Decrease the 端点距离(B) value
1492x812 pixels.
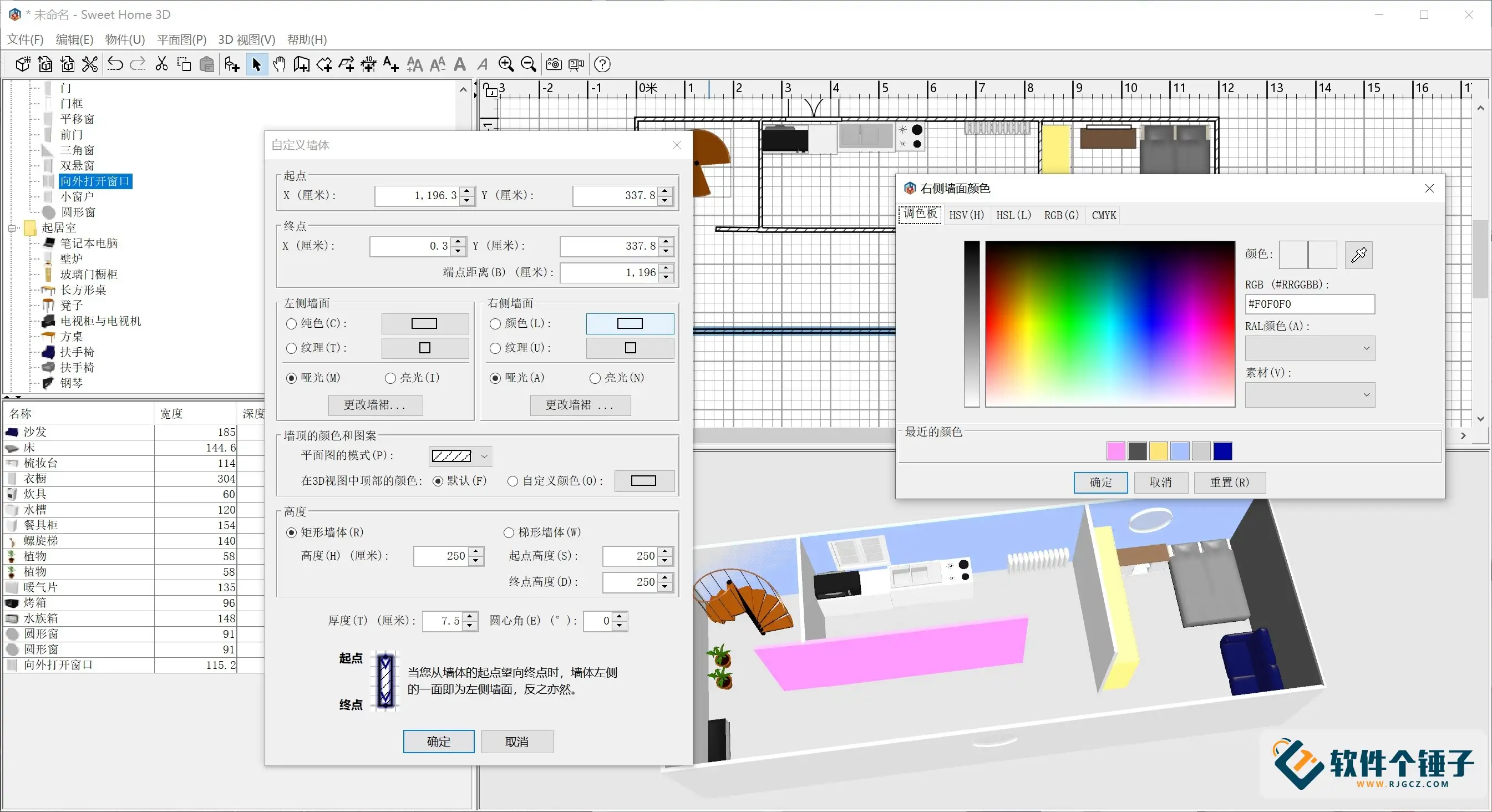[666, 277]
